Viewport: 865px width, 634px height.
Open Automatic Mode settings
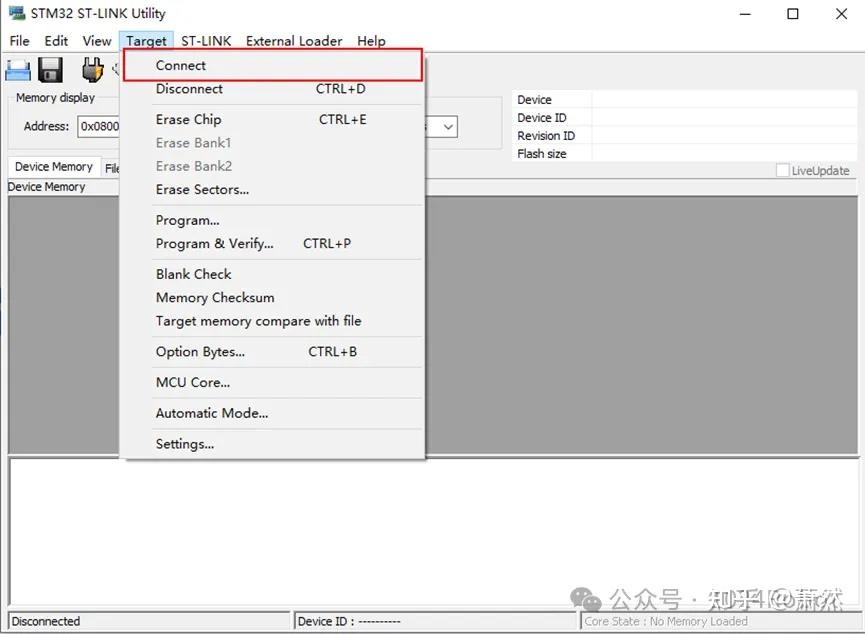[x=212, y=413]
